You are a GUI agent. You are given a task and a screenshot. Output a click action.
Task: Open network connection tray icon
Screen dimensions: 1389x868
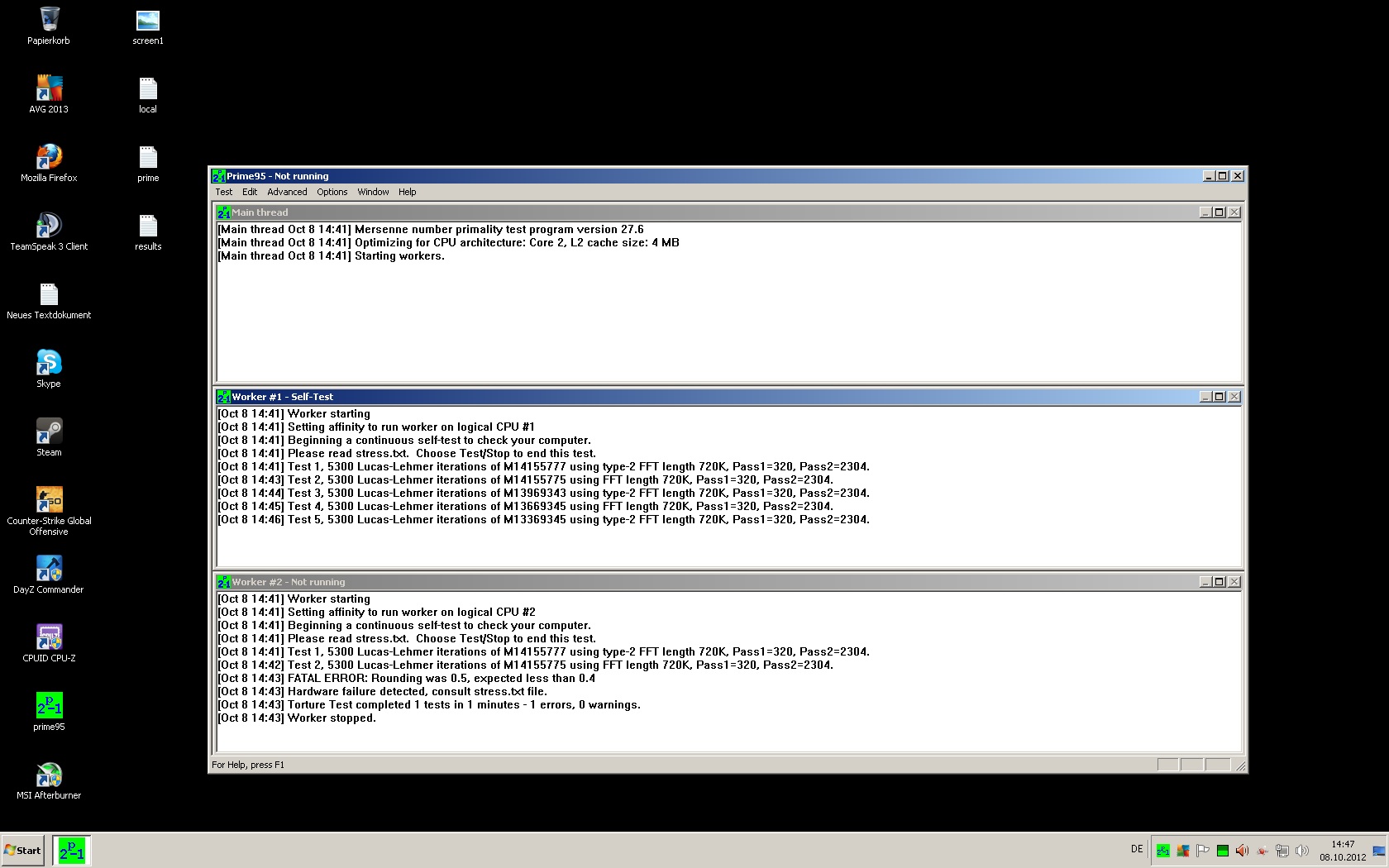click(1282, 851)
